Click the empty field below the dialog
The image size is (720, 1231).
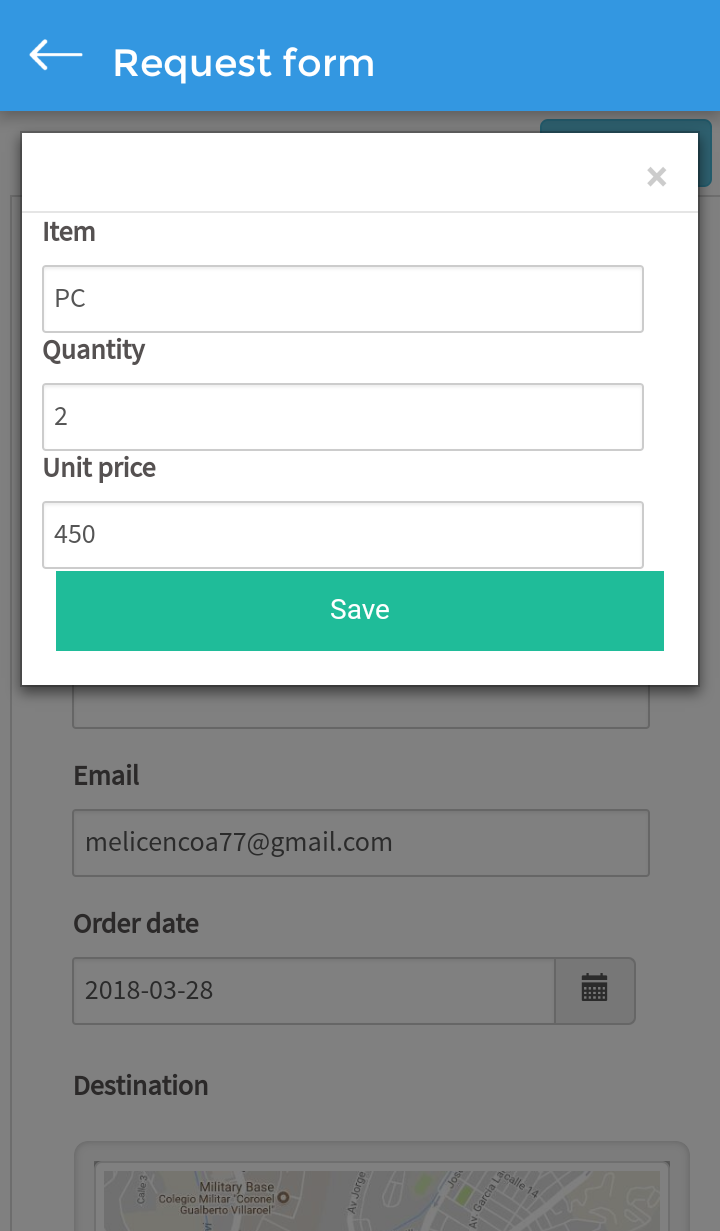click(x=360, y=708)
